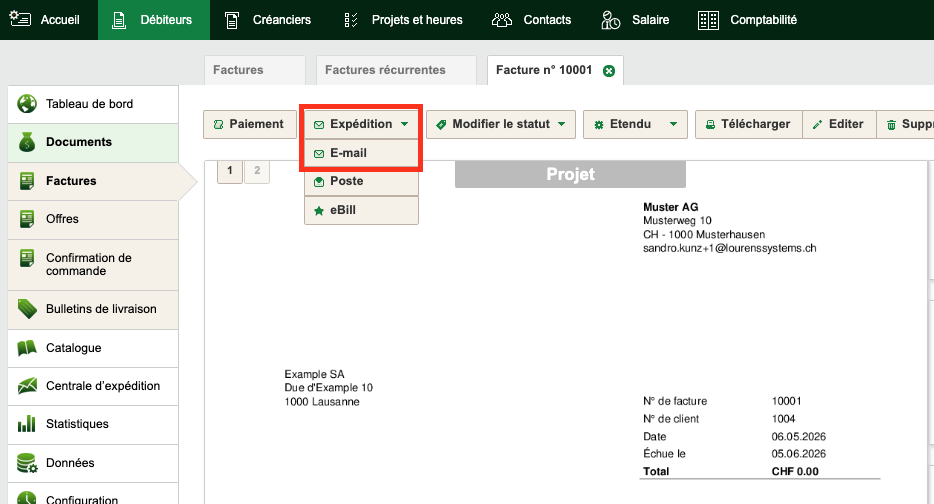Screen dimensions: 934x504
Task: Go to Projets et heures
Action: pyautogui.click(x=403, y=20)
